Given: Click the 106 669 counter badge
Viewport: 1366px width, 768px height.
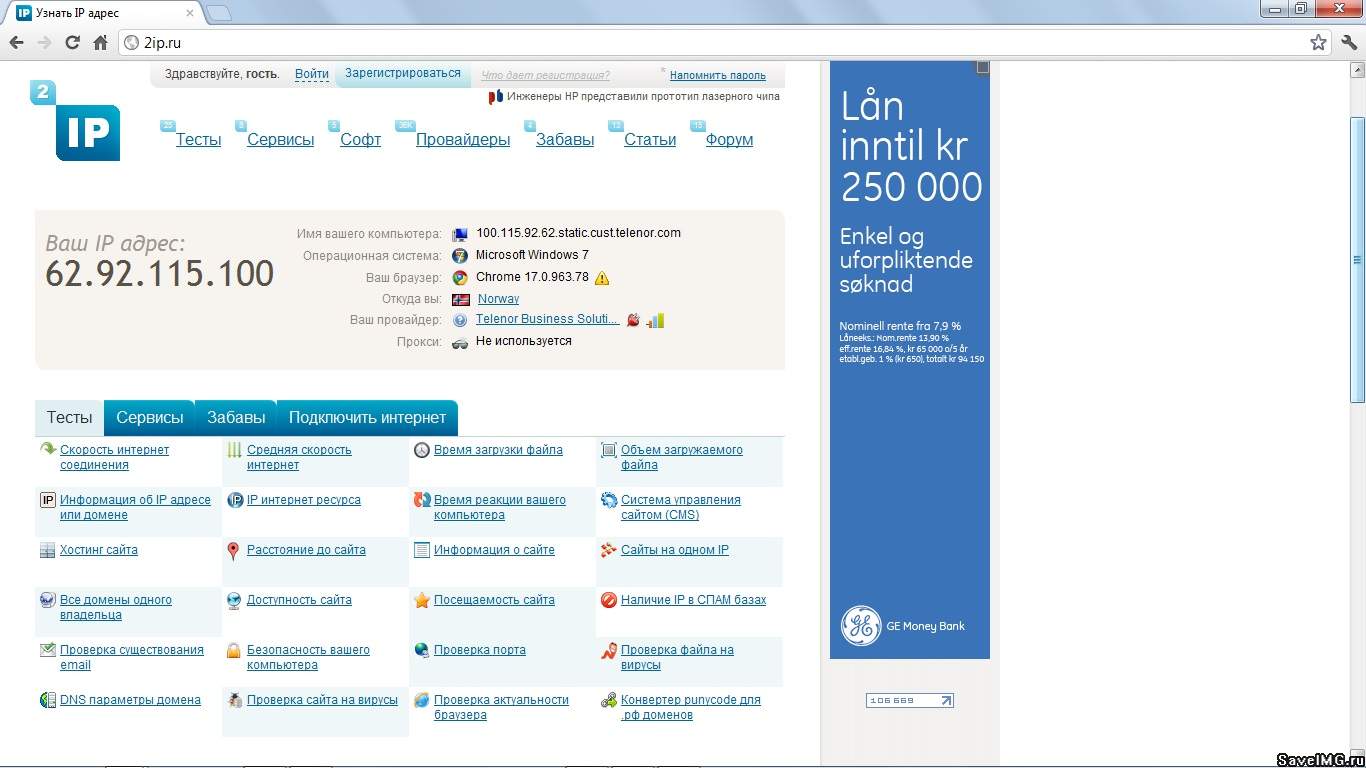Looking at the screenshot, I should (x=910, y=701).
